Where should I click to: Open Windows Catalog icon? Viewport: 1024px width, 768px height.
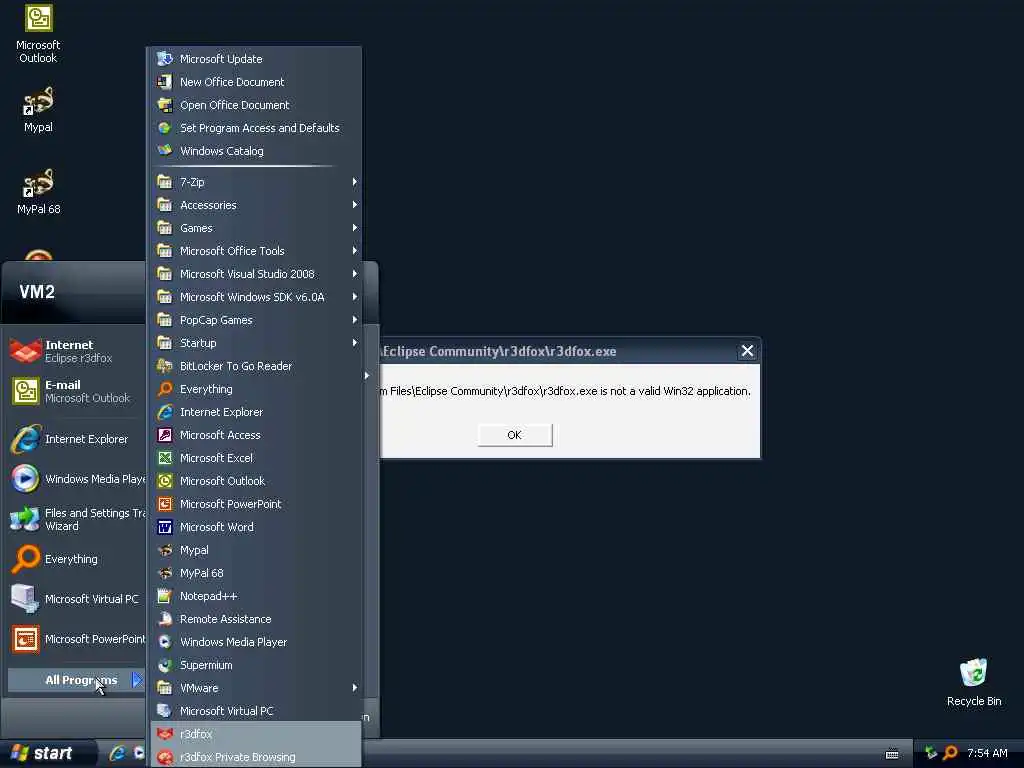(165, 151)
